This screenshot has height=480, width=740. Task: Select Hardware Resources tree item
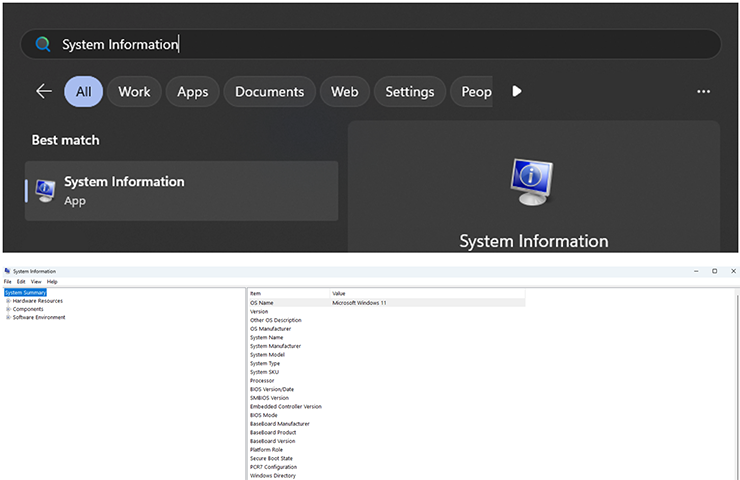point(38,301)
